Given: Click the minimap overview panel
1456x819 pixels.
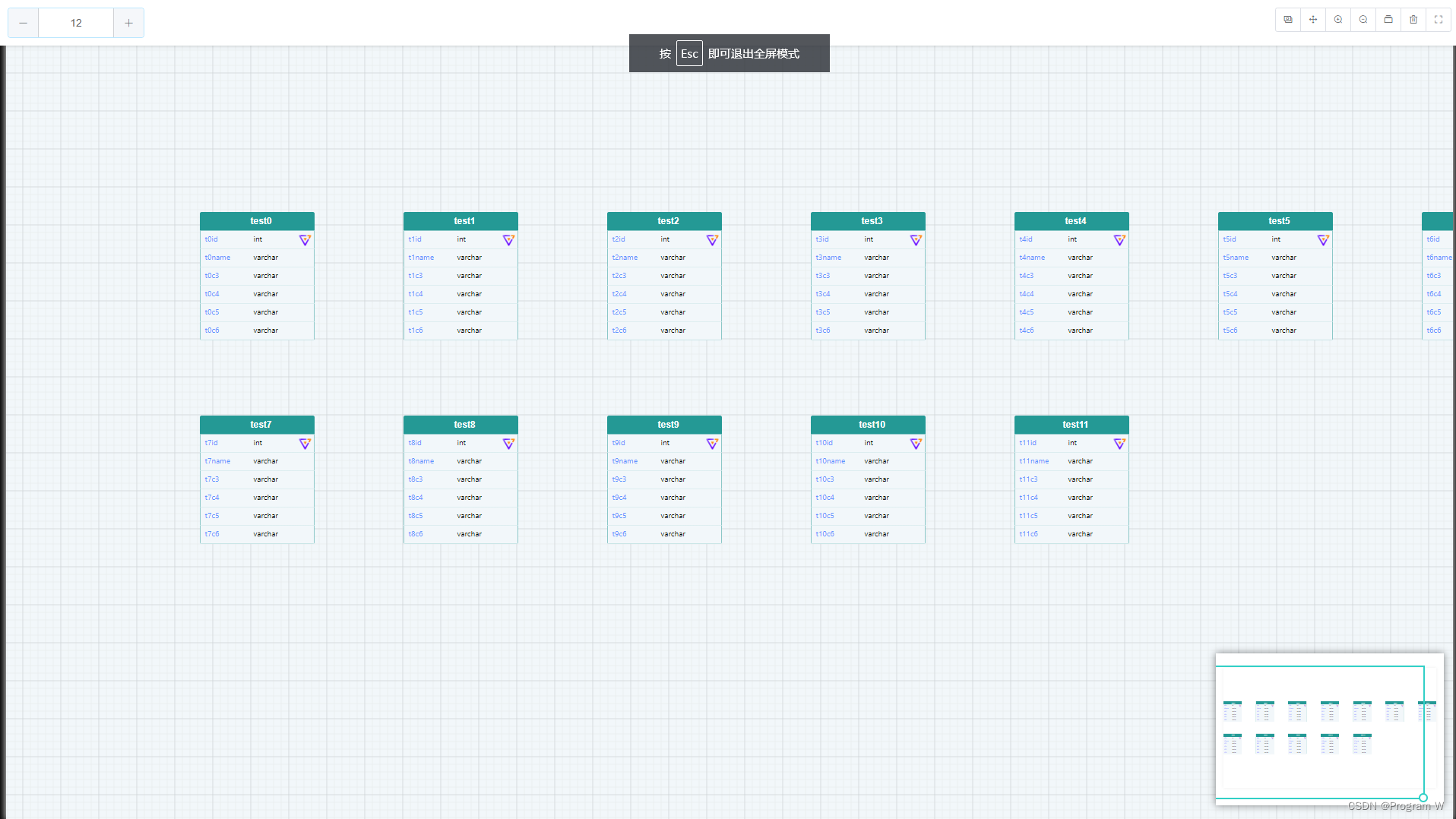Looking at the screenshot, I should pyautogui.click(x=1329, y=729).
